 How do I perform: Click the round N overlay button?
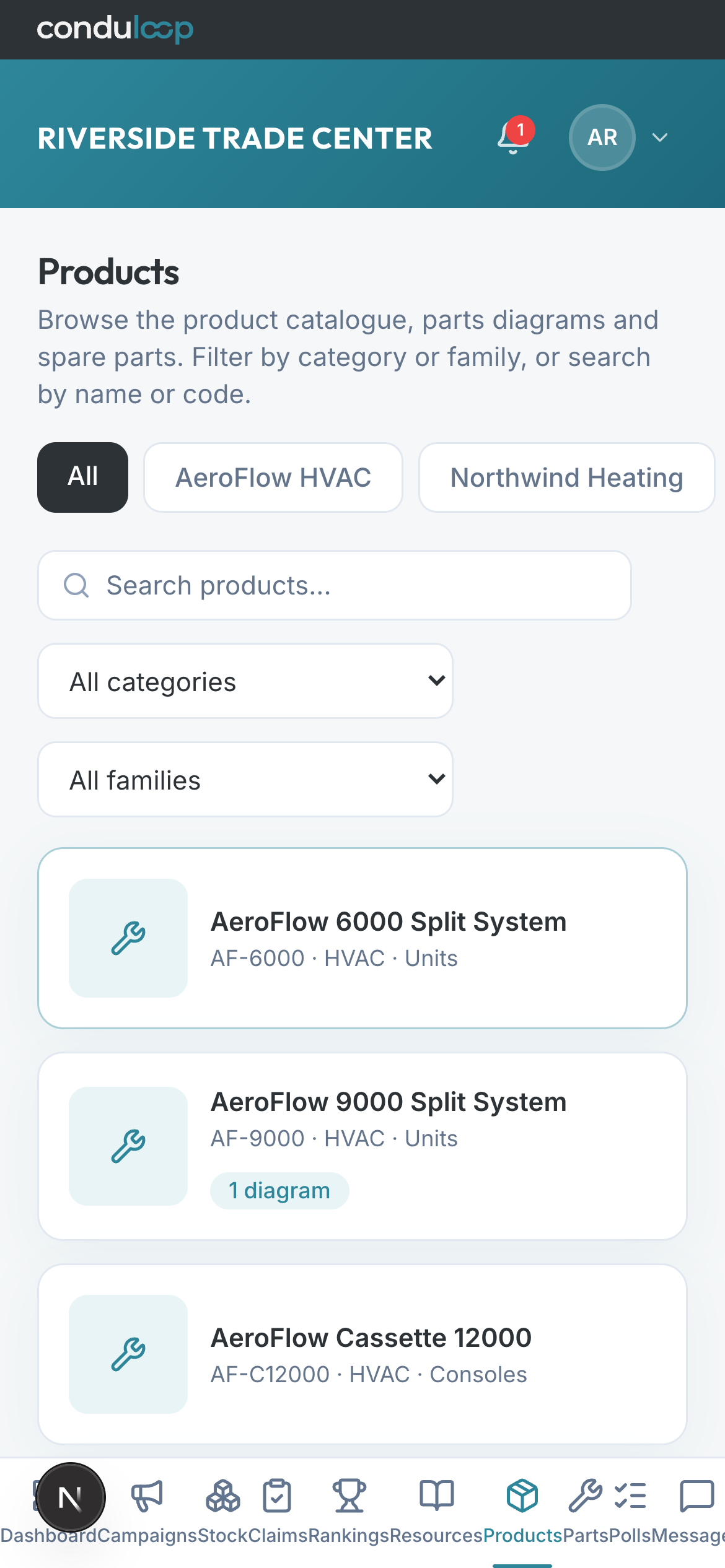click(x=71, y=1497)
